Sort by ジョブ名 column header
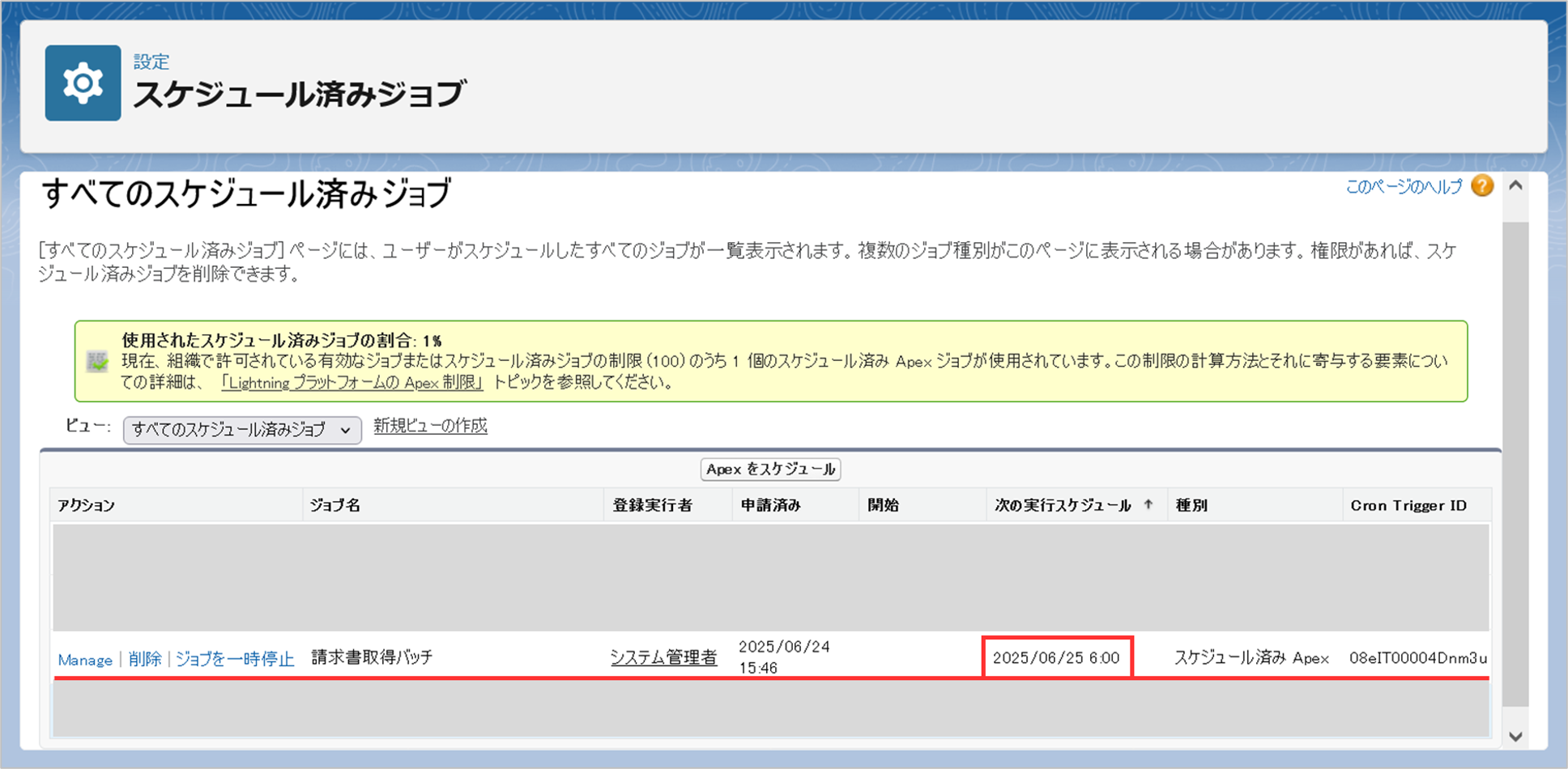Image resolution: width=1568 pixels, height=769 pixels. (x=335, y=505)
